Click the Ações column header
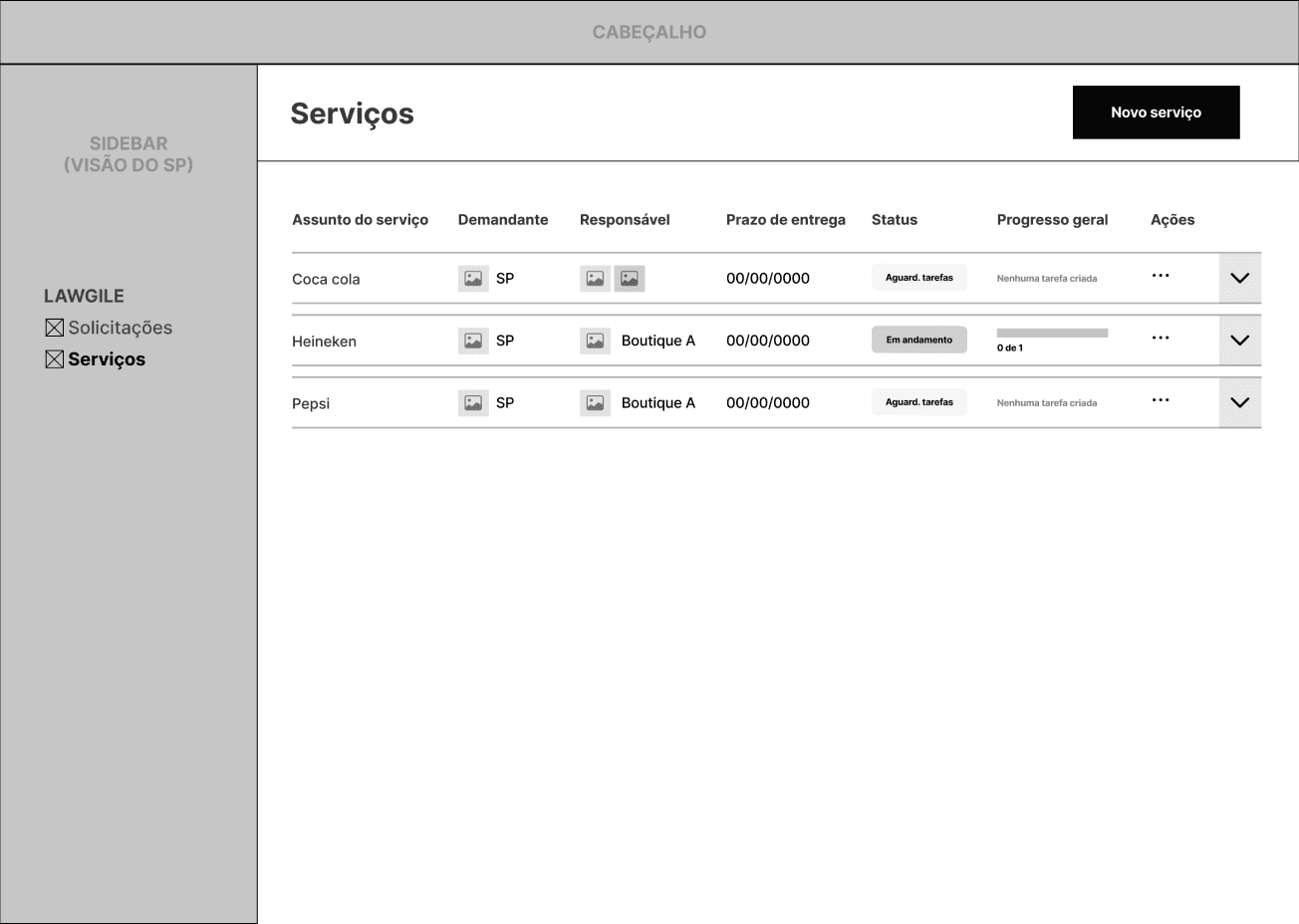Viewport: 1299px width, 924px height. [1172, 220]
